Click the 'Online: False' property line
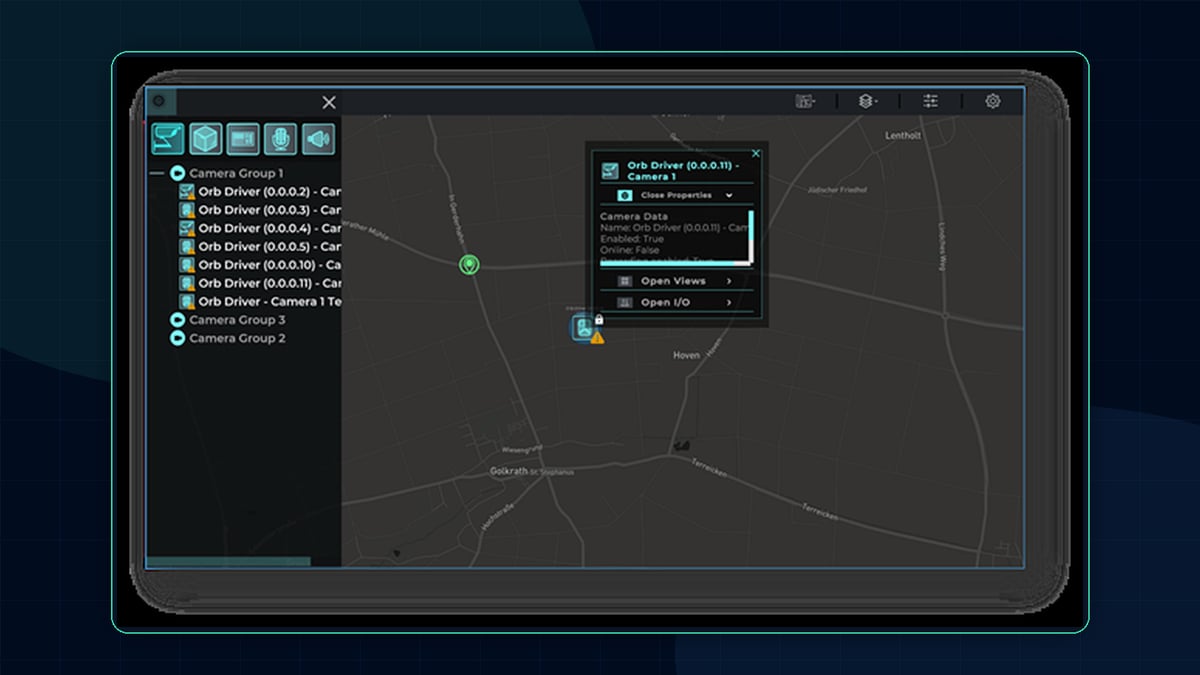Viewport: 1200px width, 675px height. pyautogui.click(x=632, y=250)
